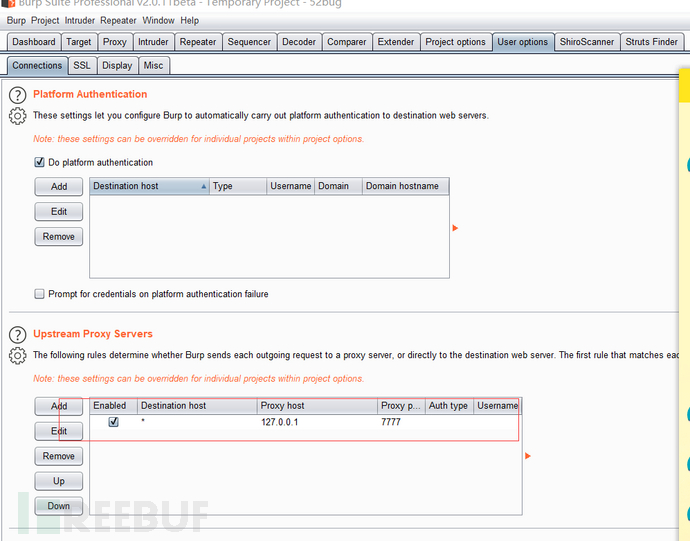Open the Repeater menu
Viewport: 690px width, 541px height.
pyautogui.click(x=118, y=21)
